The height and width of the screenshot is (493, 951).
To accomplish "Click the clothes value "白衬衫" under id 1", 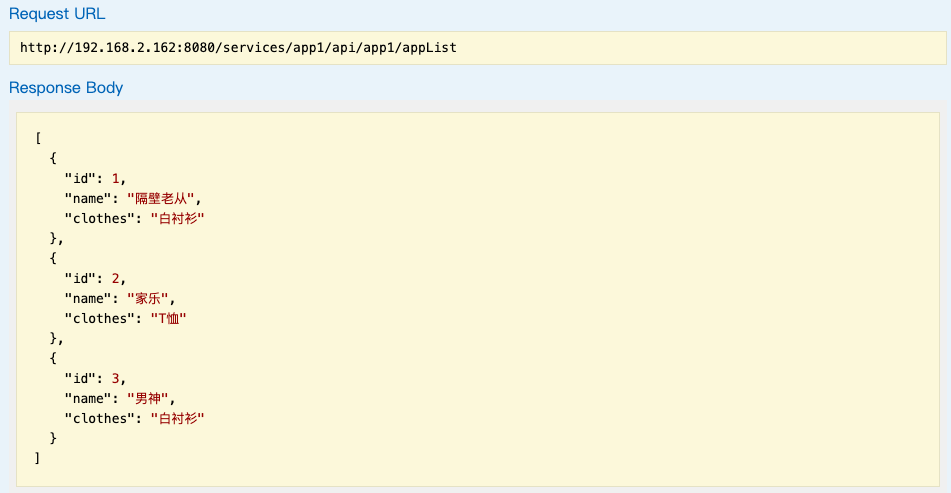I will [x=177, y=218].
